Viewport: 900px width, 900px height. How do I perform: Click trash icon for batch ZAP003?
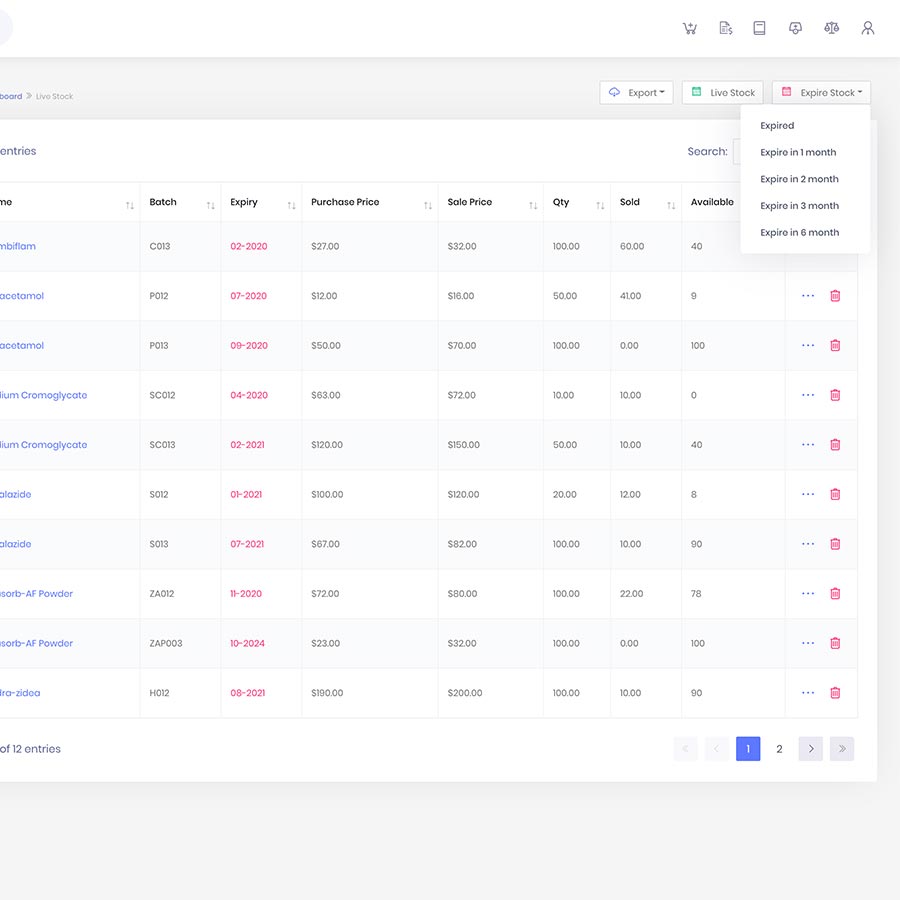835,643
